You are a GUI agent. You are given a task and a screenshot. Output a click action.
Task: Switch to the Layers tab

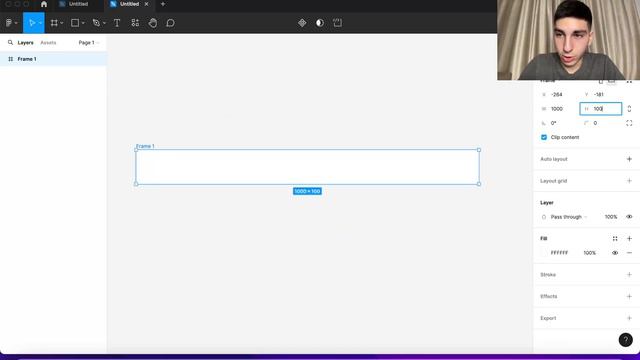click(25, 42)
